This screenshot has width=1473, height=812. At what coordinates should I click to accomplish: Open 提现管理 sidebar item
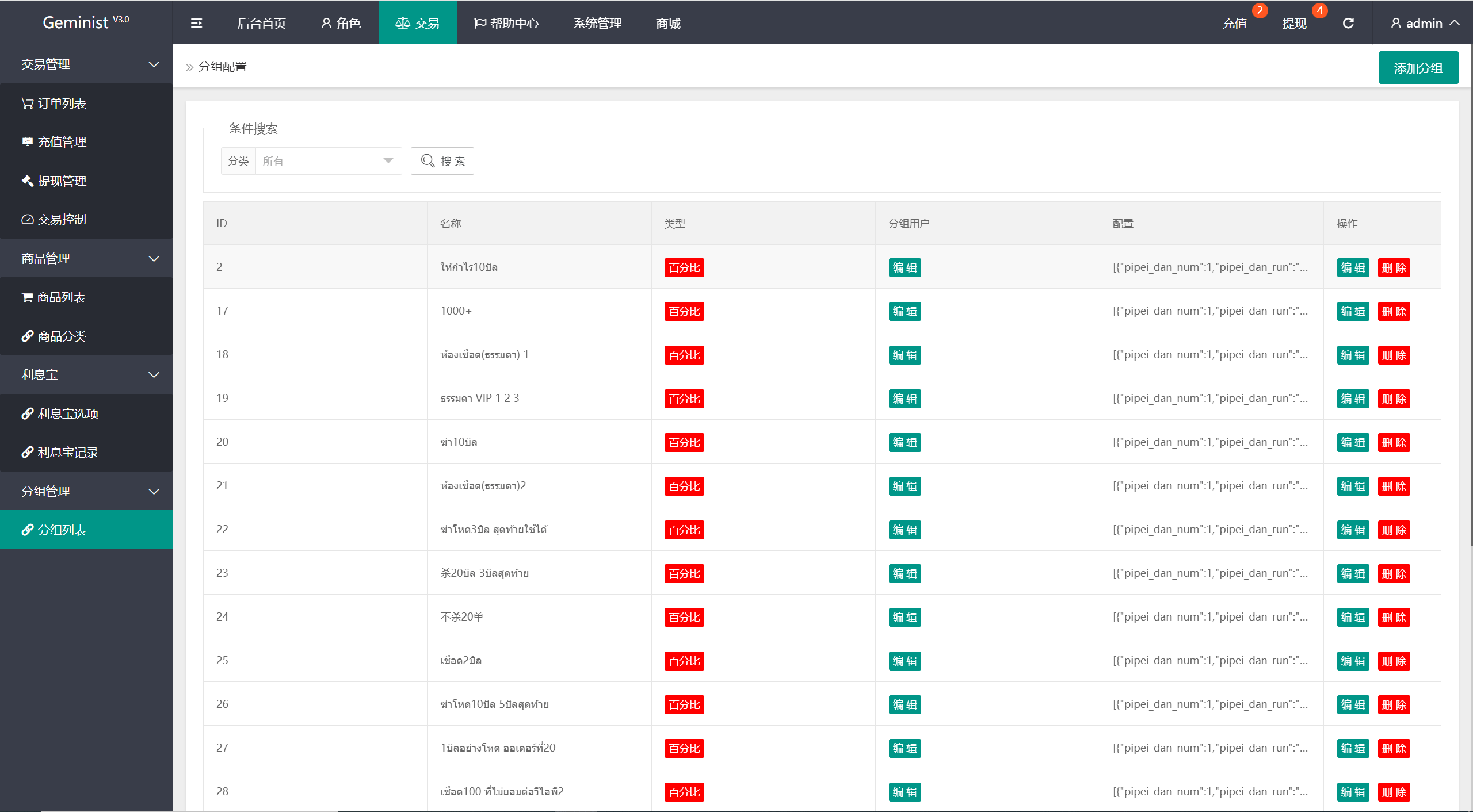point(62,181)
